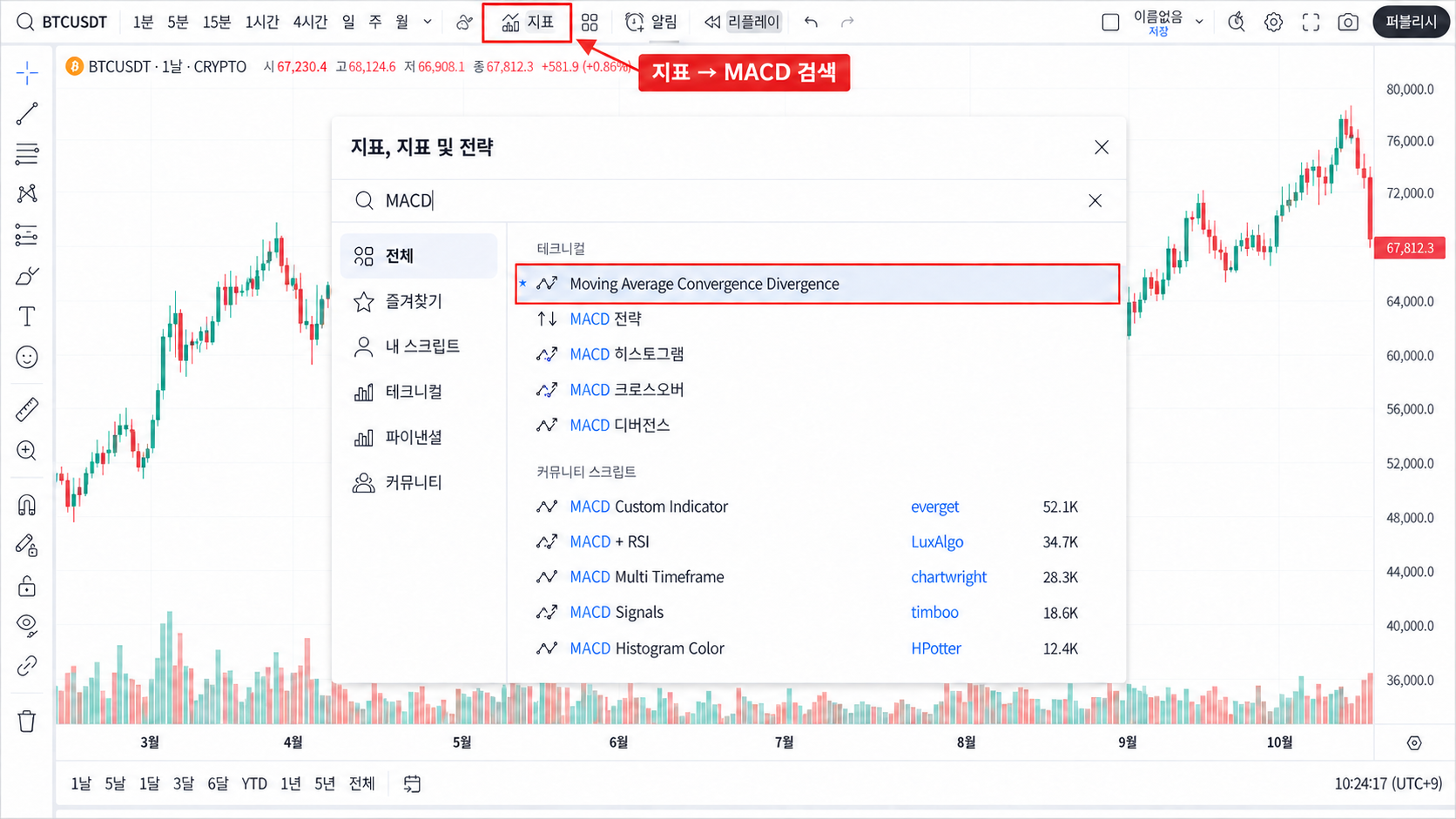The height and width of the screenshot is (819, 1456).
Task: Select the Text annotation tool
Action: pyautogui.click(x=27, y=317)
